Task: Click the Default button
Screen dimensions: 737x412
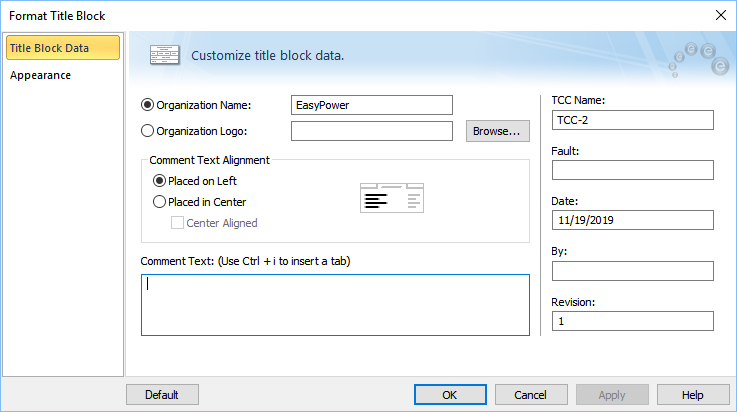Action: 162,395
